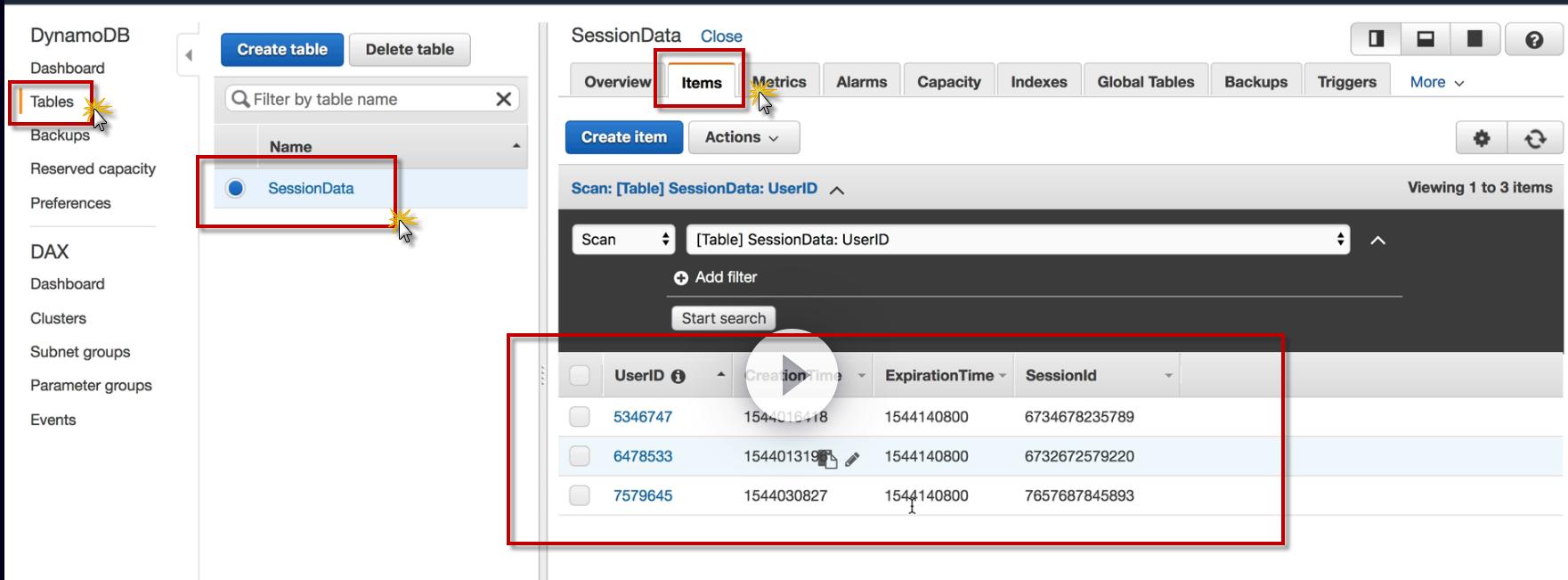
Task: Toggle the select-all items checkbox
Action: pos(580,375)
